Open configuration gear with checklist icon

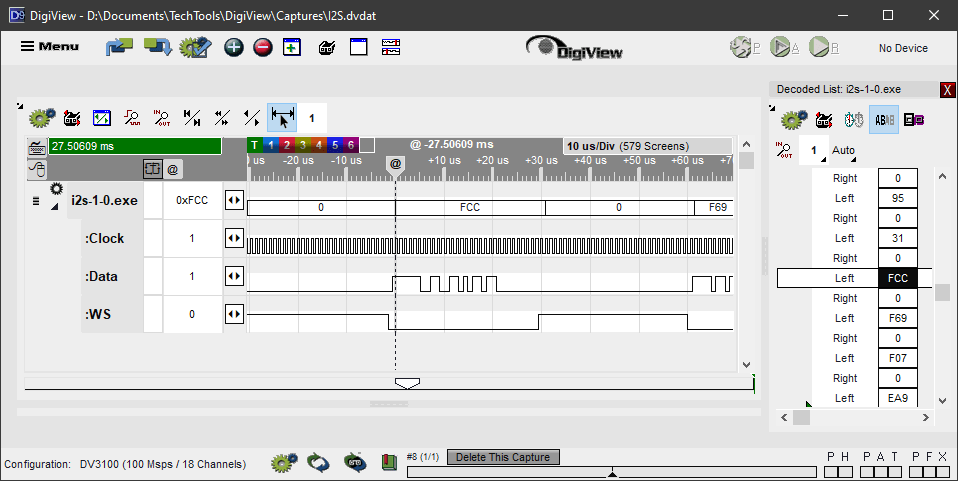pos(194,47)
